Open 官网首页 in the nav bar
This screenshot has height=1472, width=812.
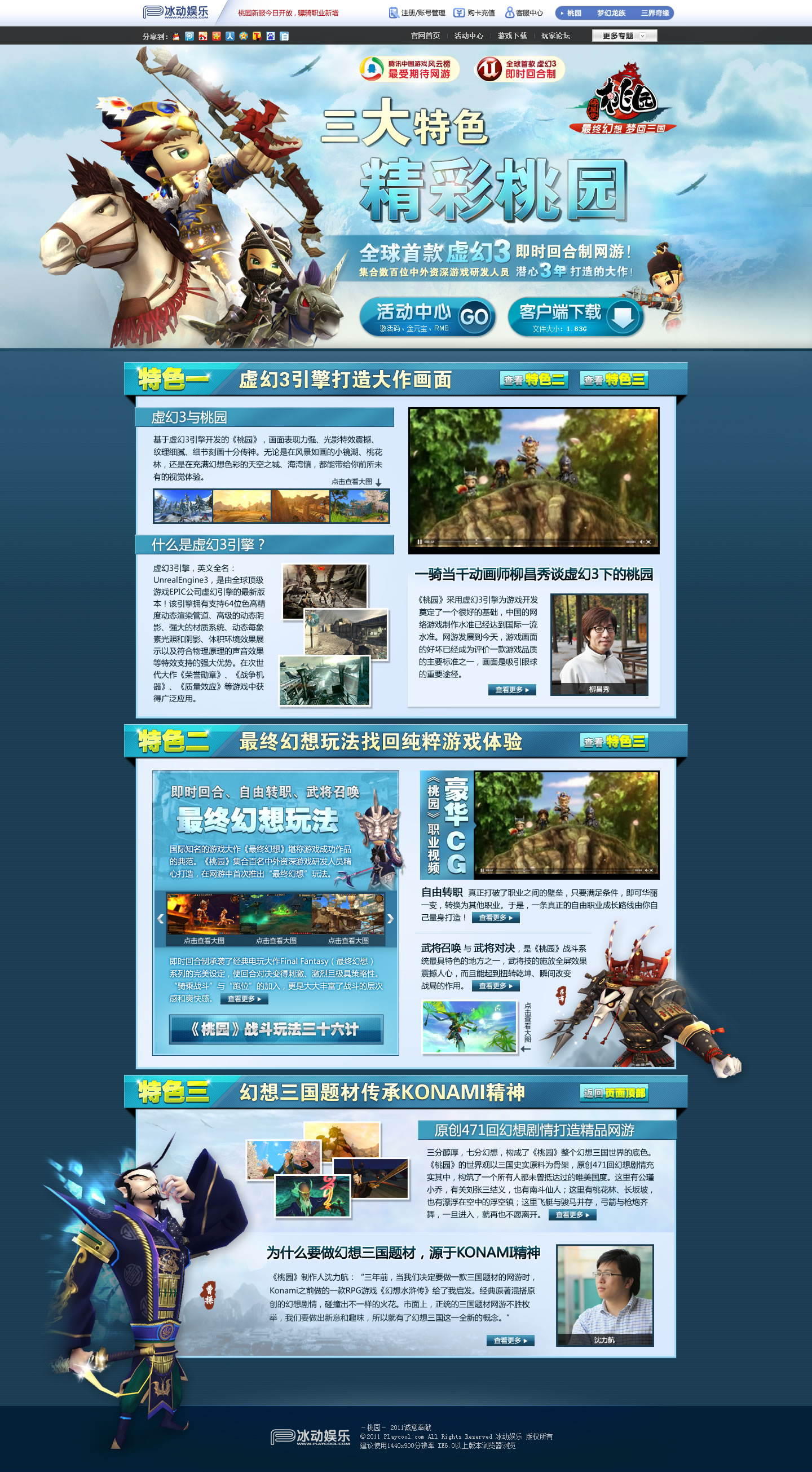[x=425, y=36]
